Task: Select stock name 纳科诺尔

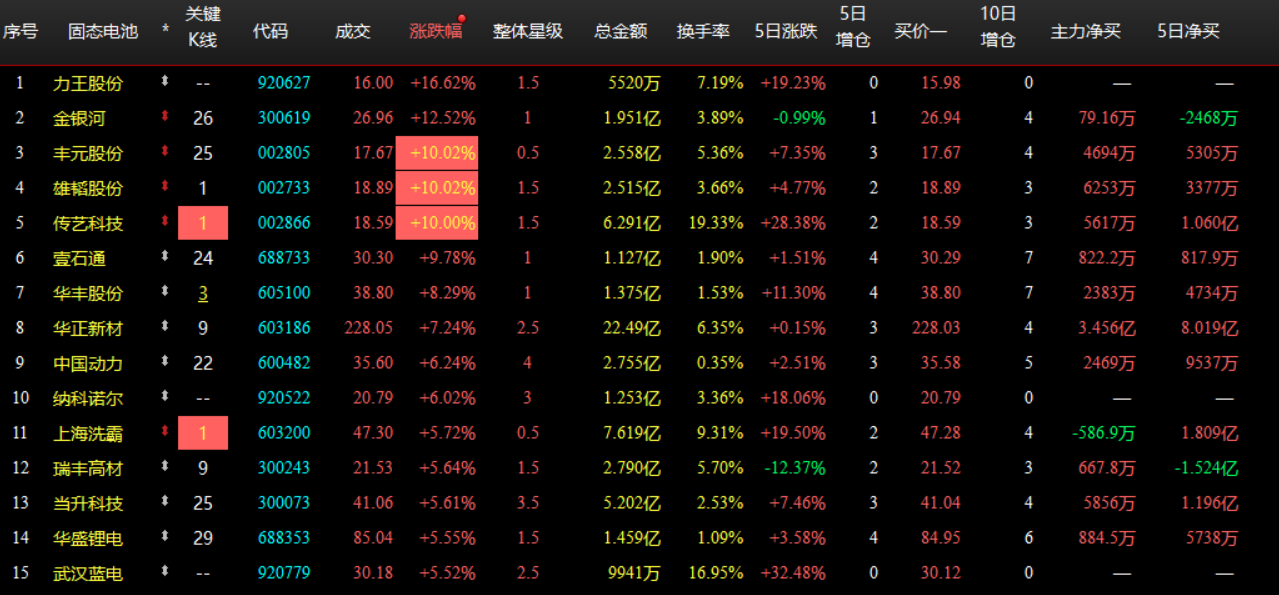Action: pos(88,398)
